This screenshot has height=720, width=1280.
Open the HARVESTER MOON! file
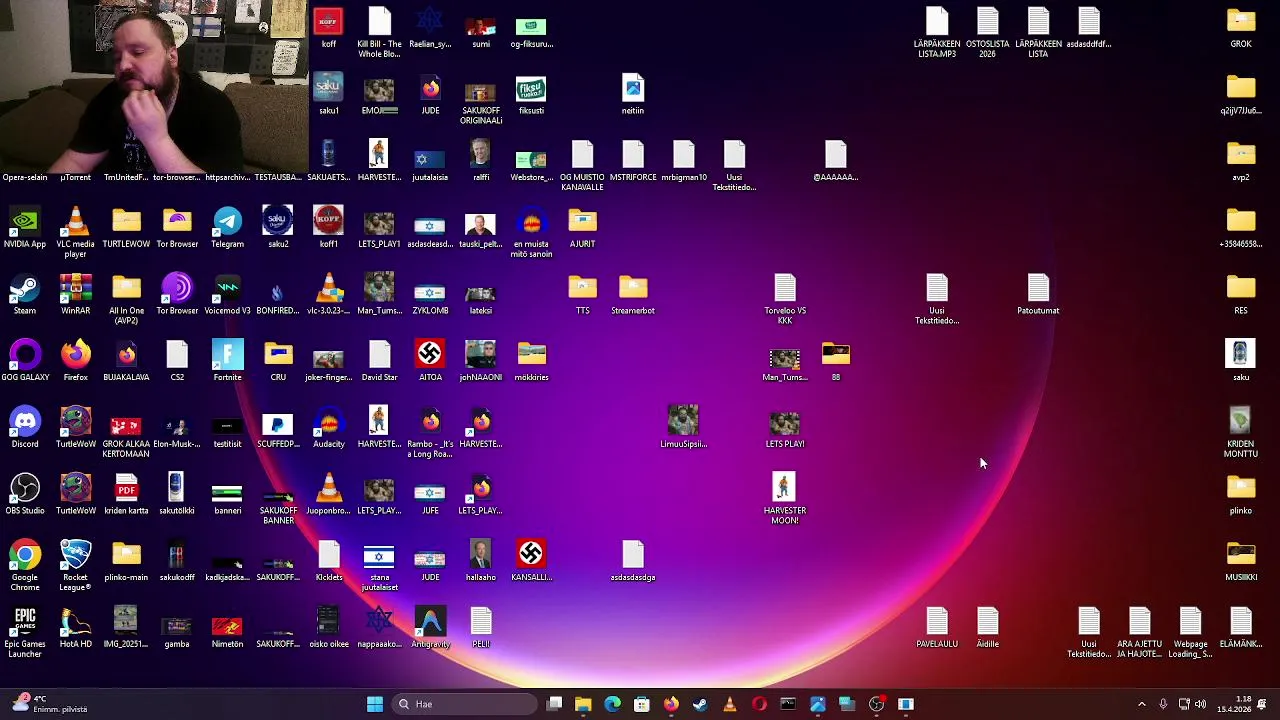[785, 499]
